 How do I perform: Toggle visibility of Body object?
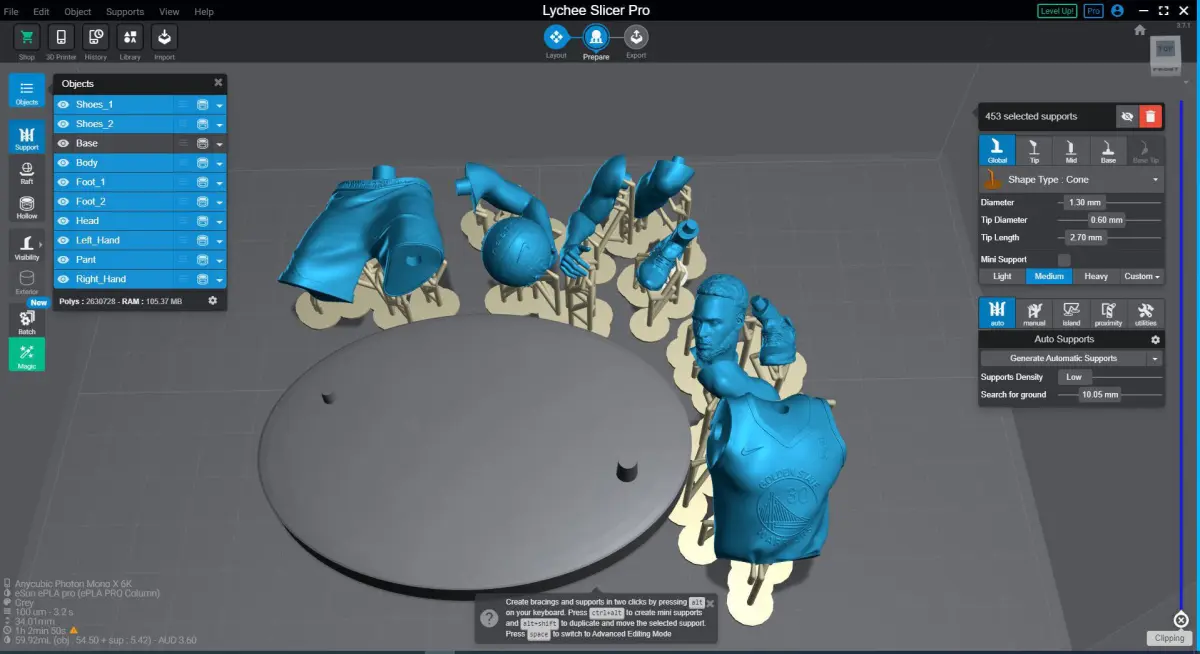63,163
